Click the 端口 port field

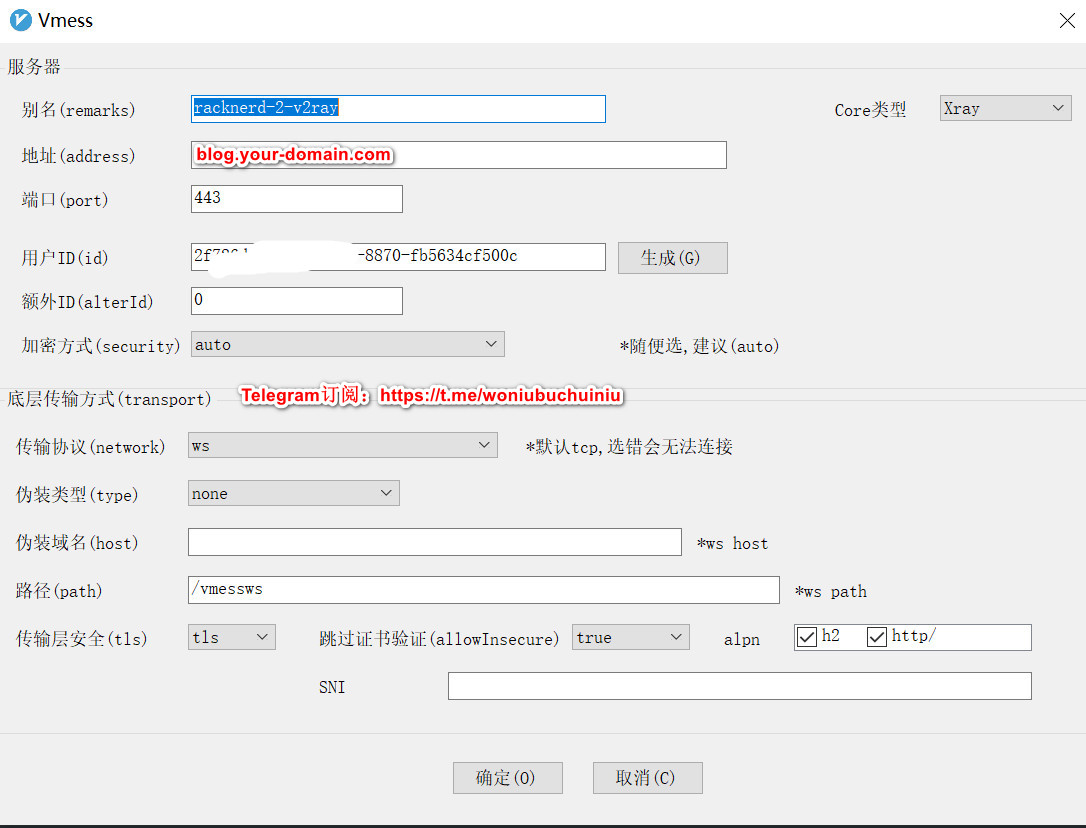coord(296,199)
